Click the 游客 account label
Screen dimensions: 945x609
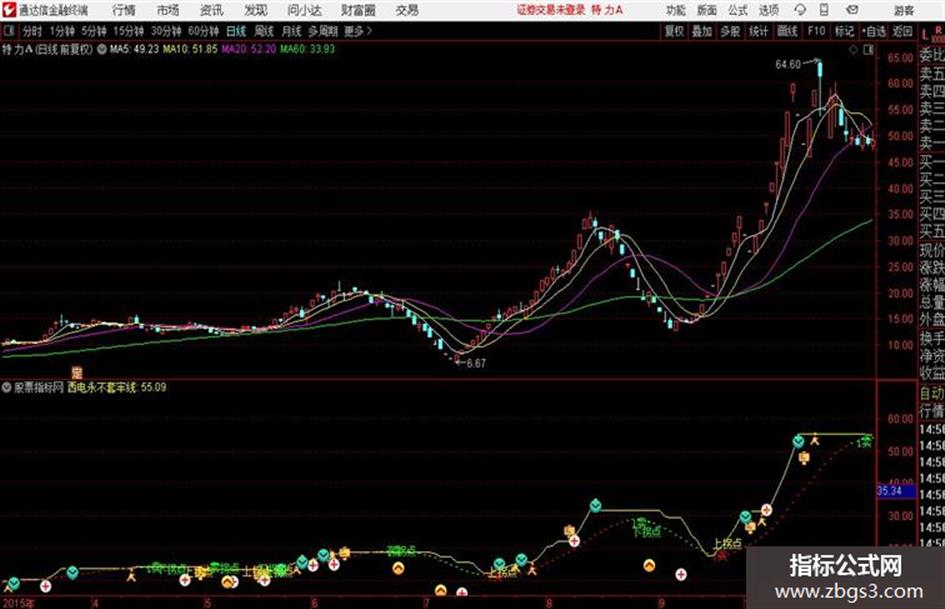pyautogui.click(x=904, y=10)
